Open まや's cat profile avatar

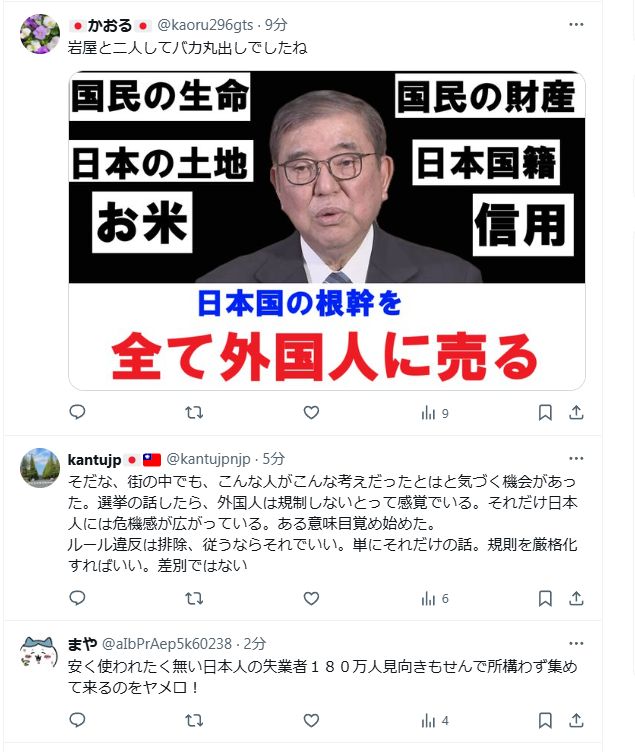[x=39, y=653]
